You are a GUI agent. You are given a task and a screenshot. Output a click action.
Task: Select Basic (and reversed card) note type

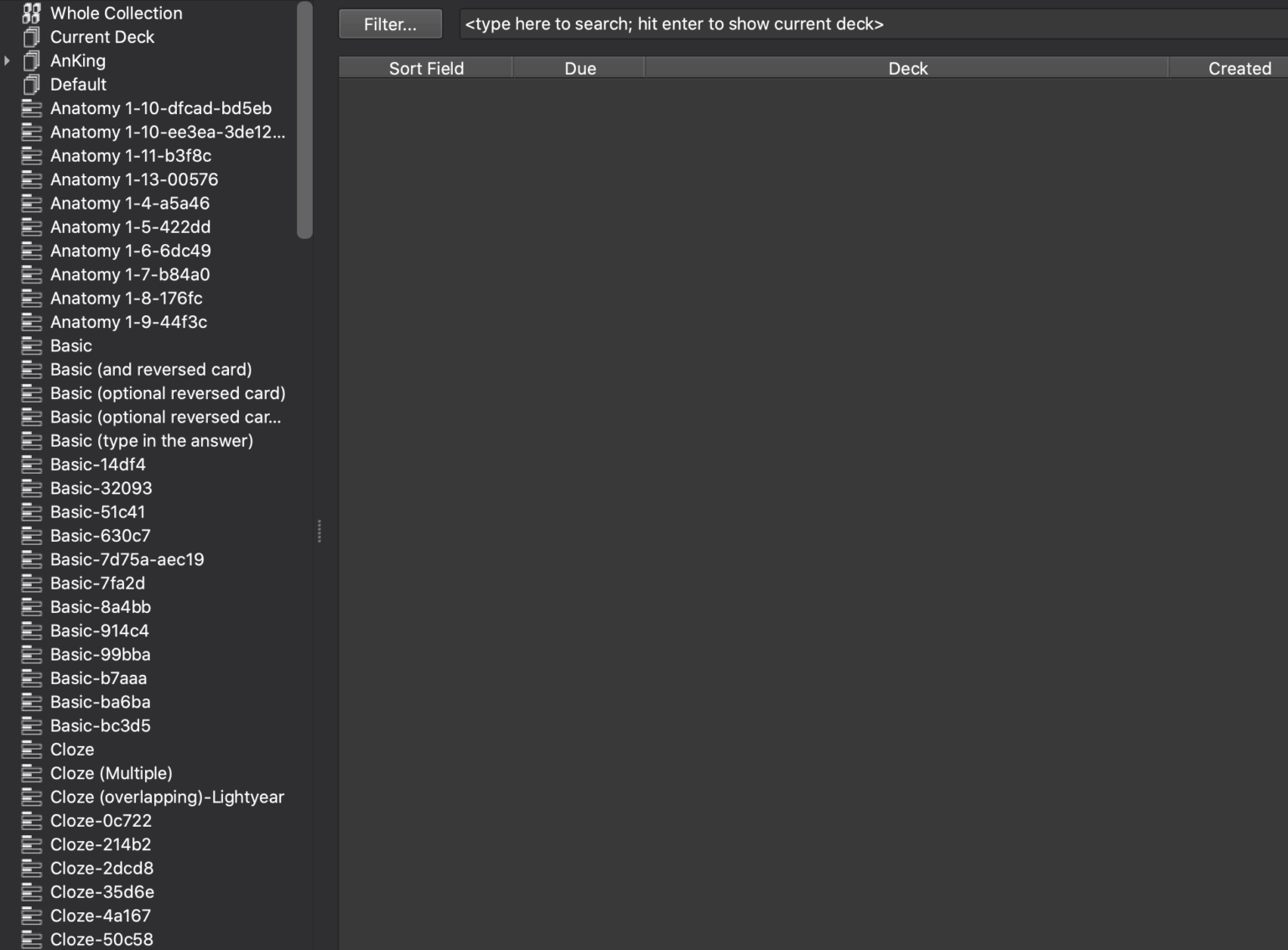click(152, 369)
